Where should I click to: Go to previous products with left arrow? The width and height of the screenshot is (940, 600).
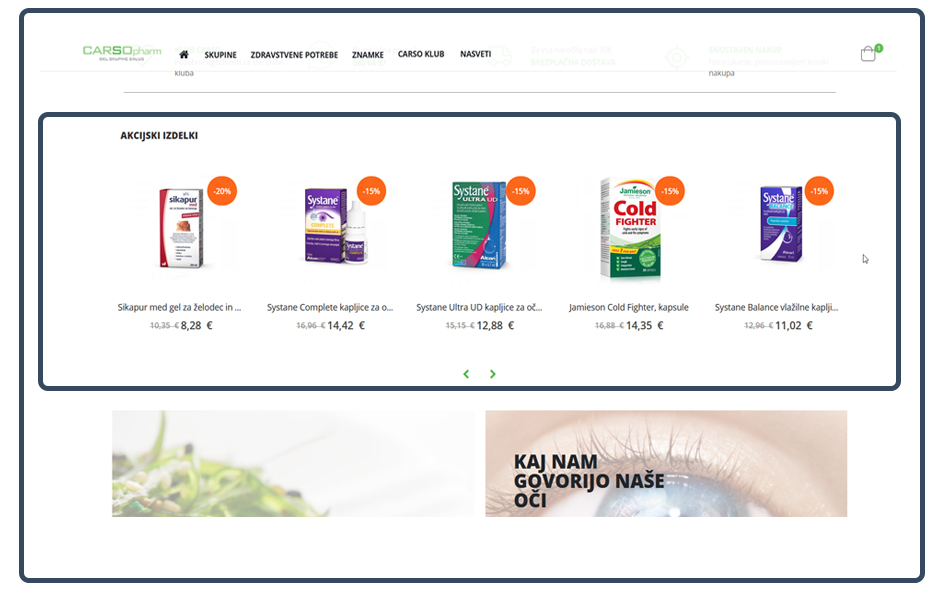466,374
